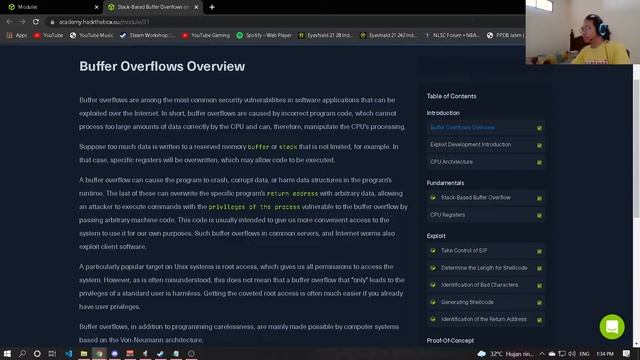This screenshot has height=360, width=640.
Task: Click cube icon beside Take Control of EIP
Action: pos(433,251)
